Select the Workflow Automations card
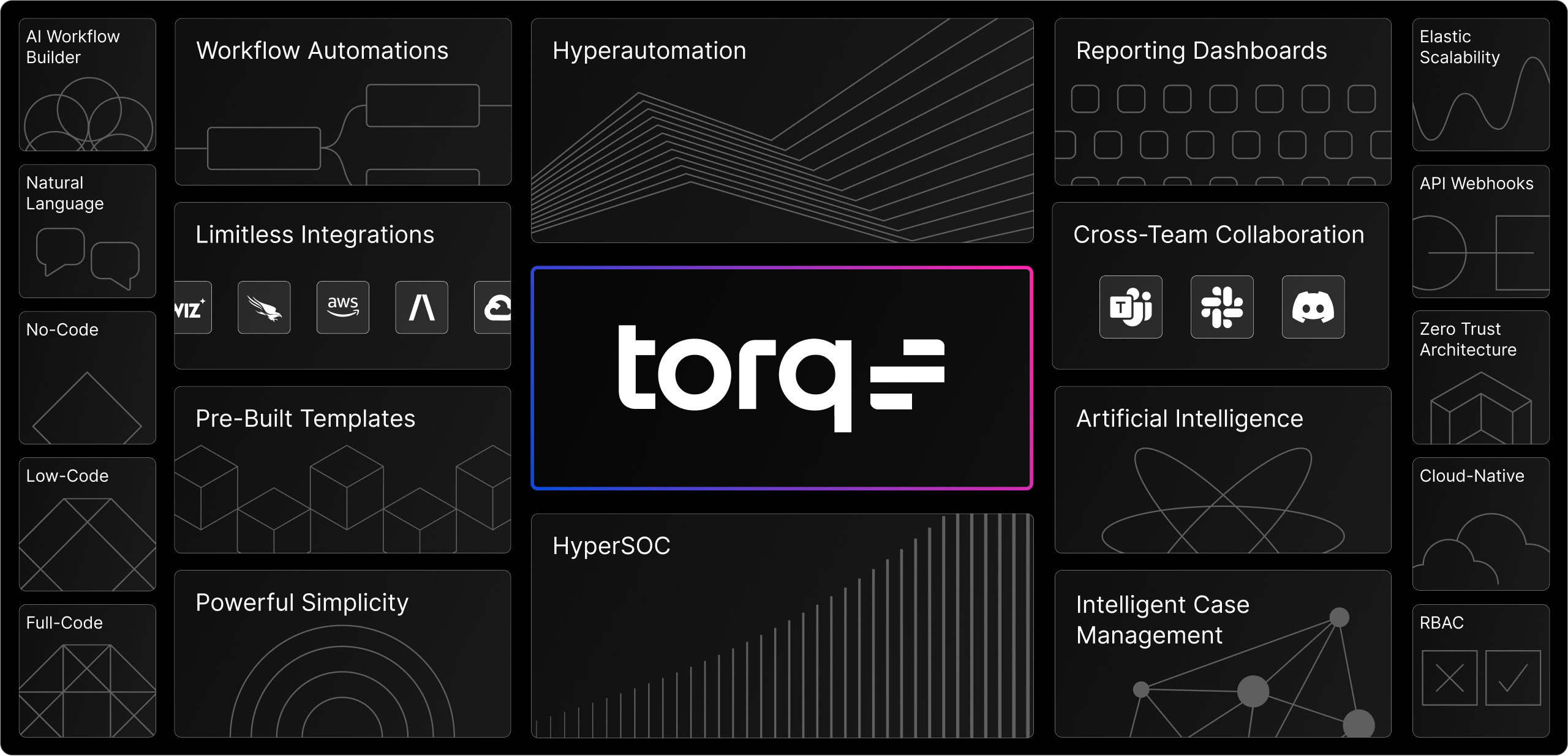This screenshot has width=1568, height=756. coord(342,102)
